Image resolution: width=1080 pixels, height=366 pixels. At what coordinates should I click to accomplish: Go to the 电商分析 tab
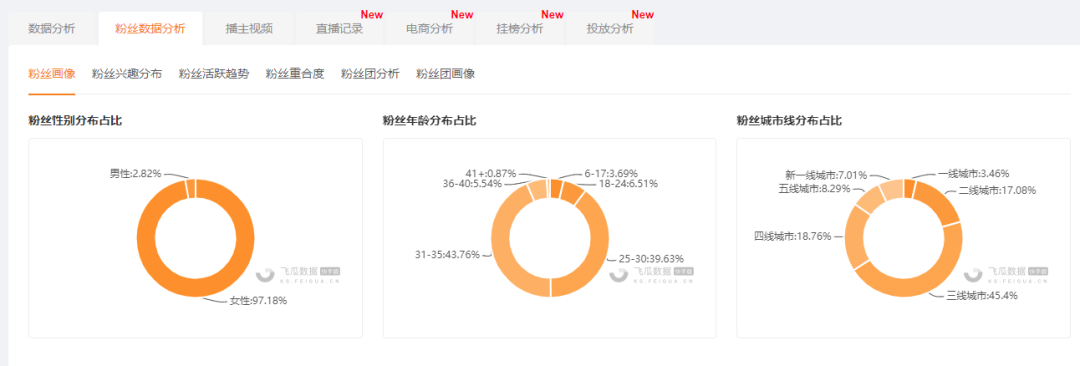coord(430,29)
